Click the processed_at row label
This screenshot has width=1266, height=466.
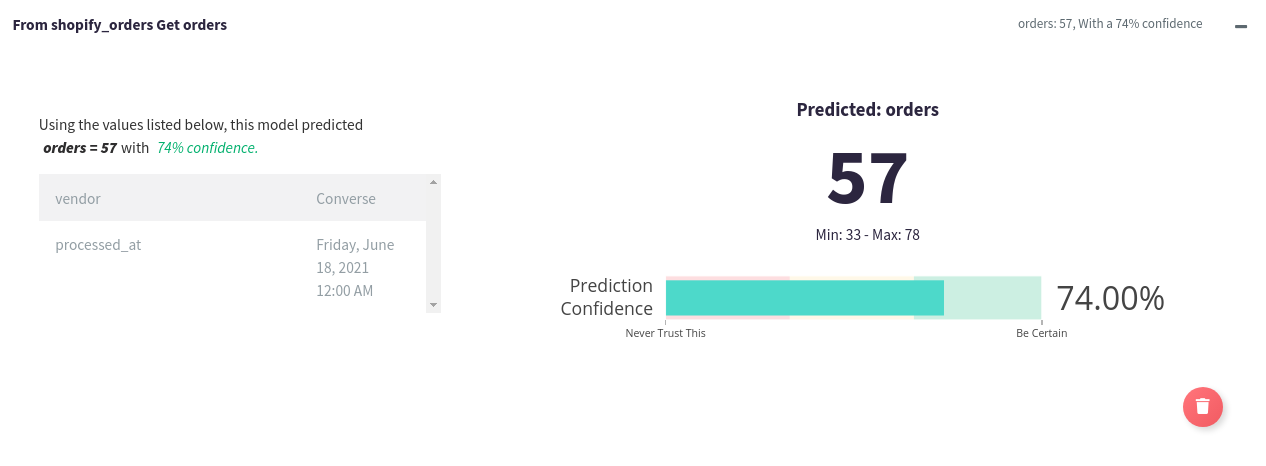98,245
